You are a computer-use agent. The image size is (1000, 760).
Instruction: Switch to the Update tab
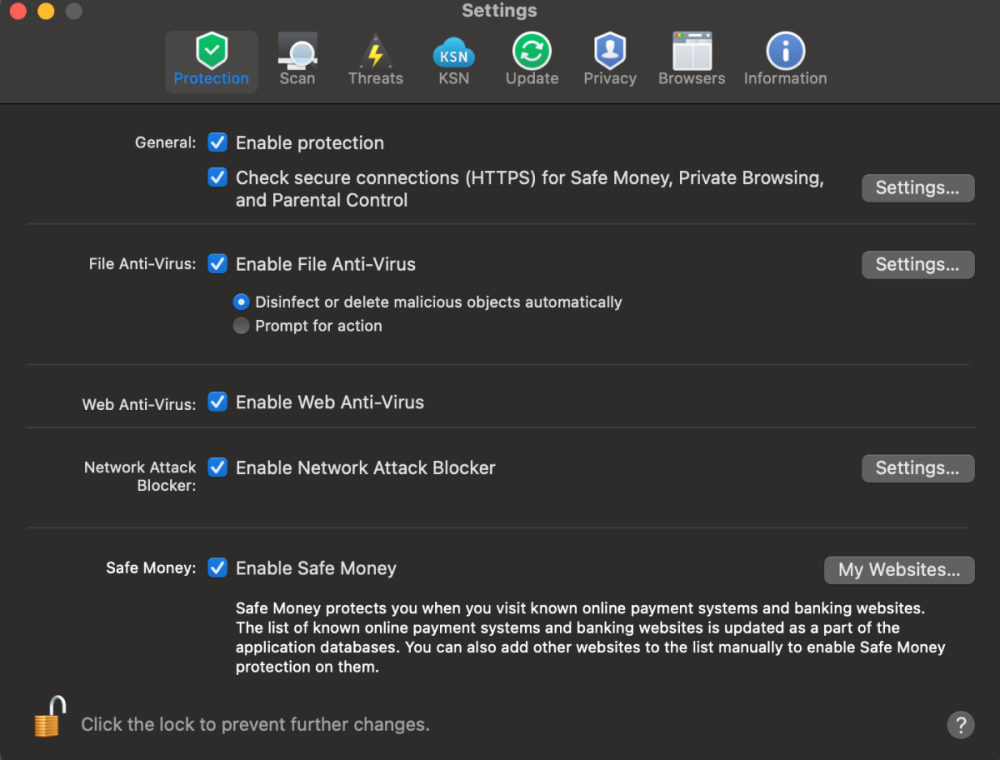click(x=531, y=58)
